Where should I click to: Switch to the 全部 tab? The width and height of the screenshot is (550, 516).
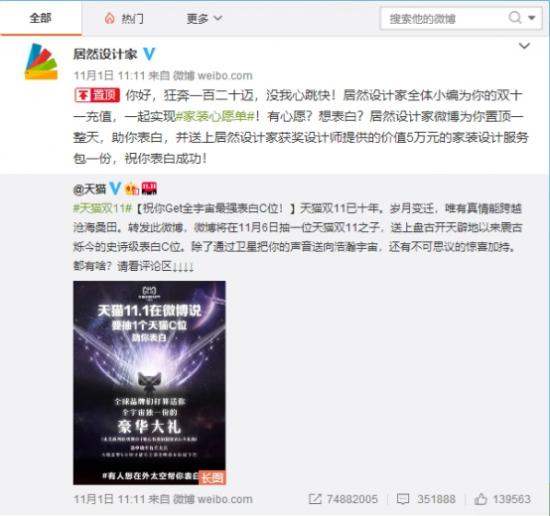[x=41, y=18]
